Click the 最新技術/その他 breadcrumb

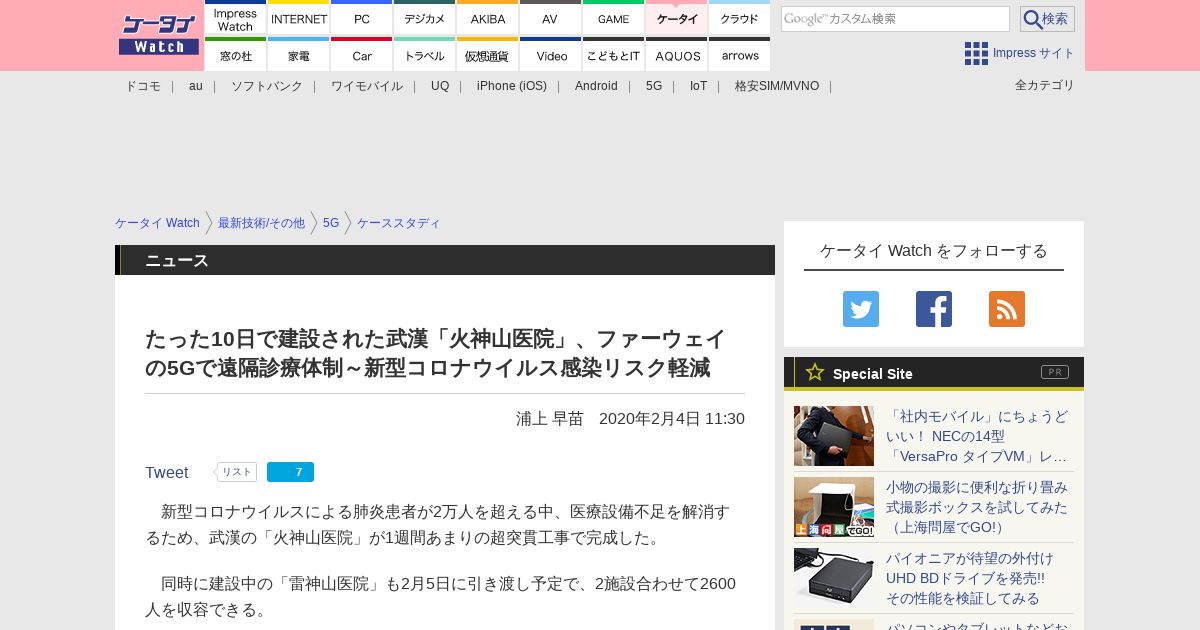coord(261,223)
